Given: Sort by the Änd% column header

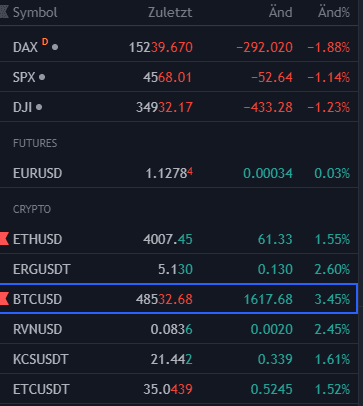Looking at the screenshot, I should coord(334,13).
